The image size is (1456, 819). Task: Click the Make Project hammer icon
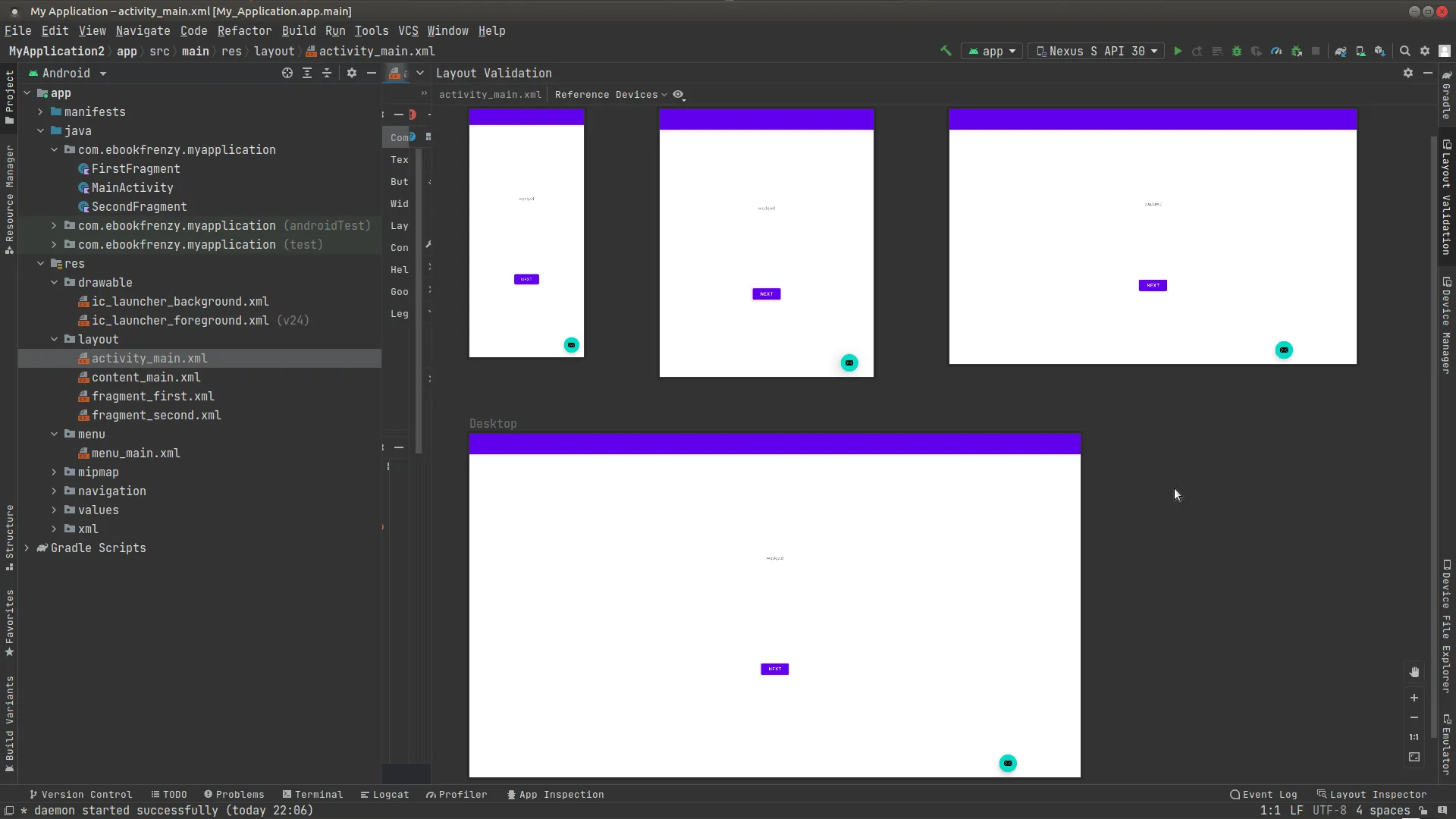[946, 51]
